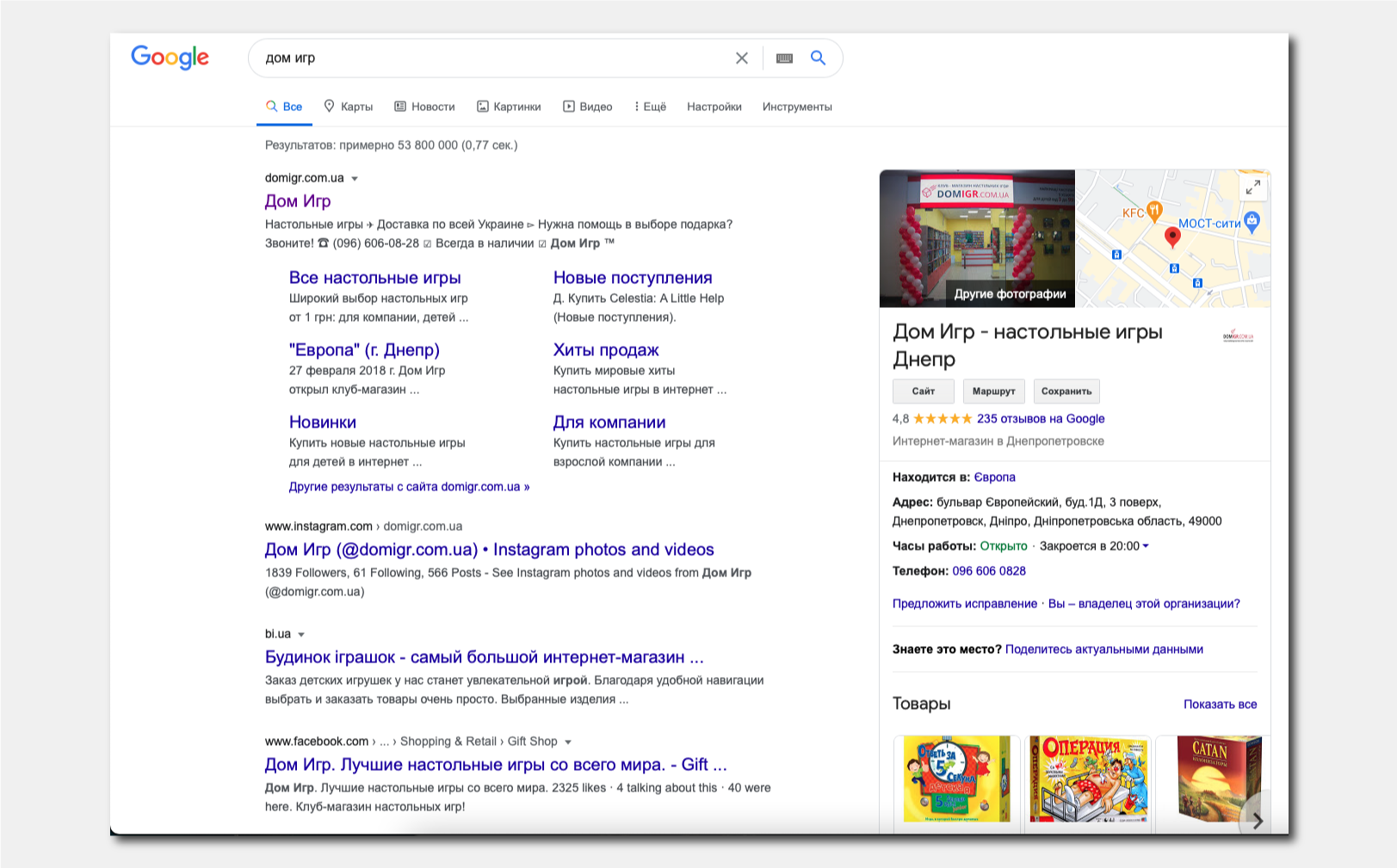Click the Сайт button in knowledge panel

tap(924, 391)
